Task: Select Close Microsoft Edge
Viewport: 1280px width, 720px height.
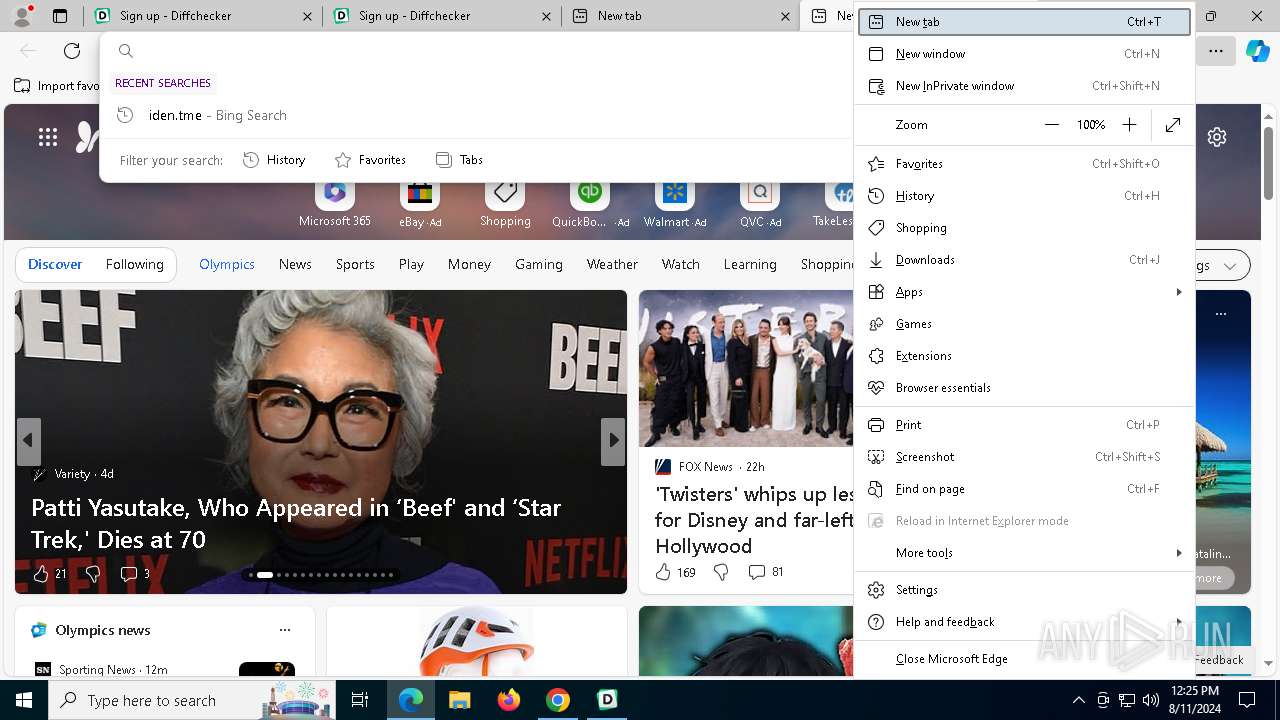Action: point(1025,659)
